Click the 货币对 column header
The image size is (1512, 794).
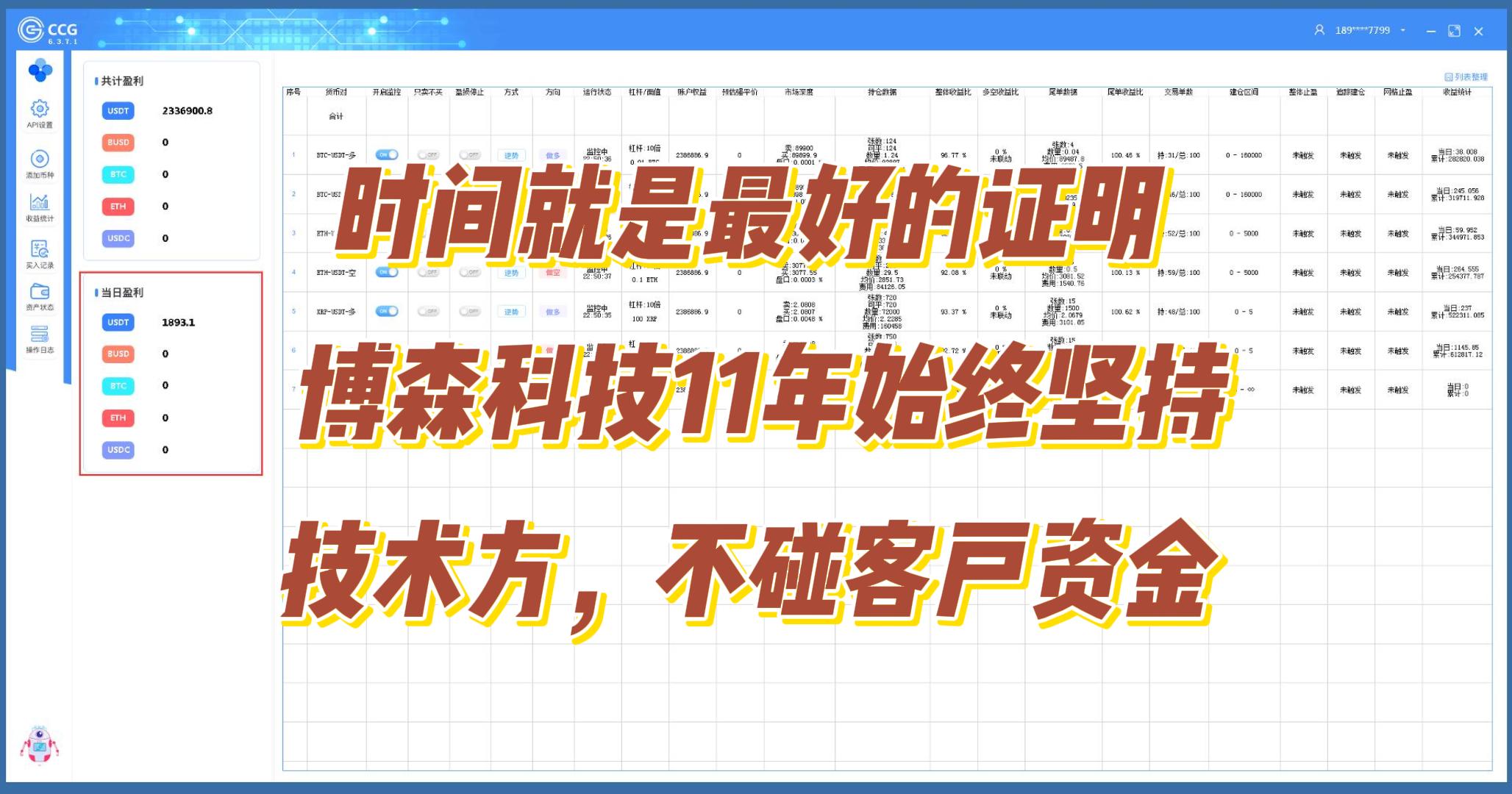tap(336, 92)
